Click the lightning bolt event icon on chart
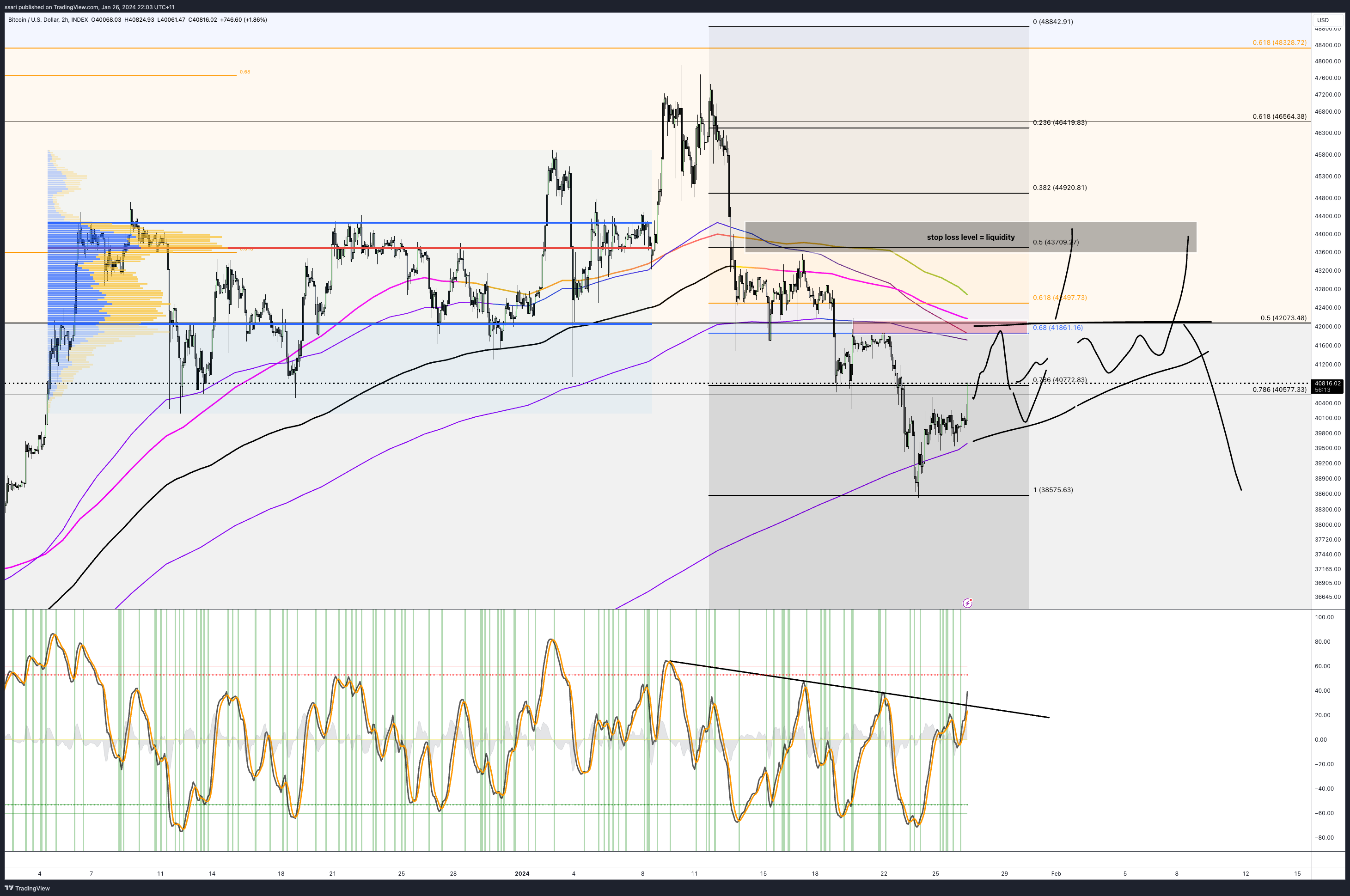This screenshot has width=1350, height=896. click(967, 603)
